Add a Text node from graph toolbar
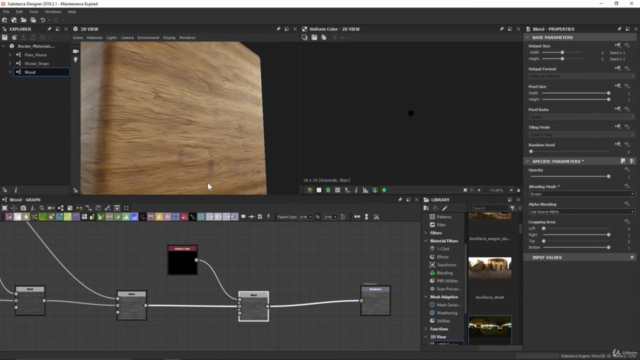This screenshot has width=640, height=360. (x=168, y=217)
